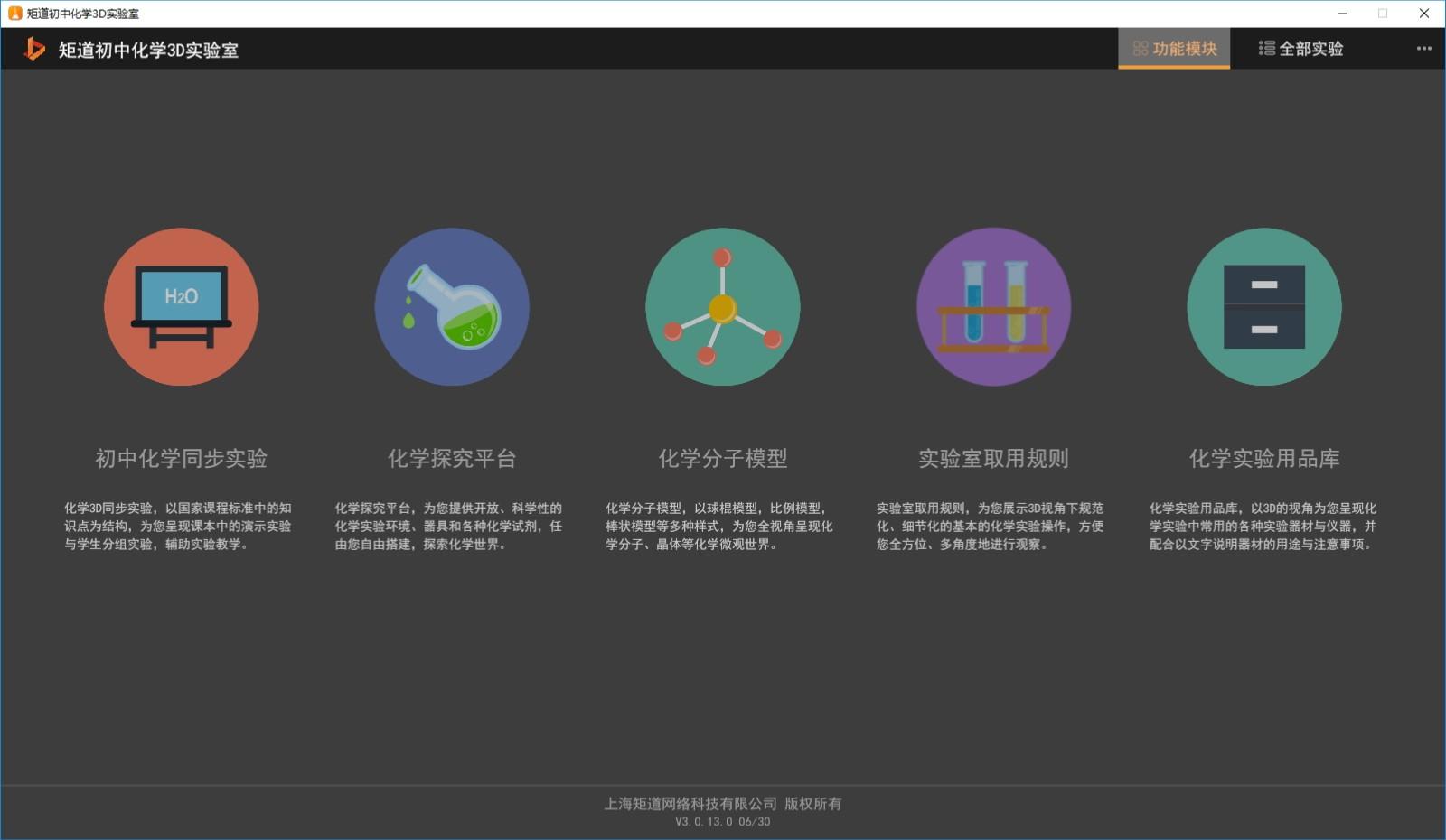Click the title bar app icon
This screenshot has width=1446, height=840.
tap(14, 14)
